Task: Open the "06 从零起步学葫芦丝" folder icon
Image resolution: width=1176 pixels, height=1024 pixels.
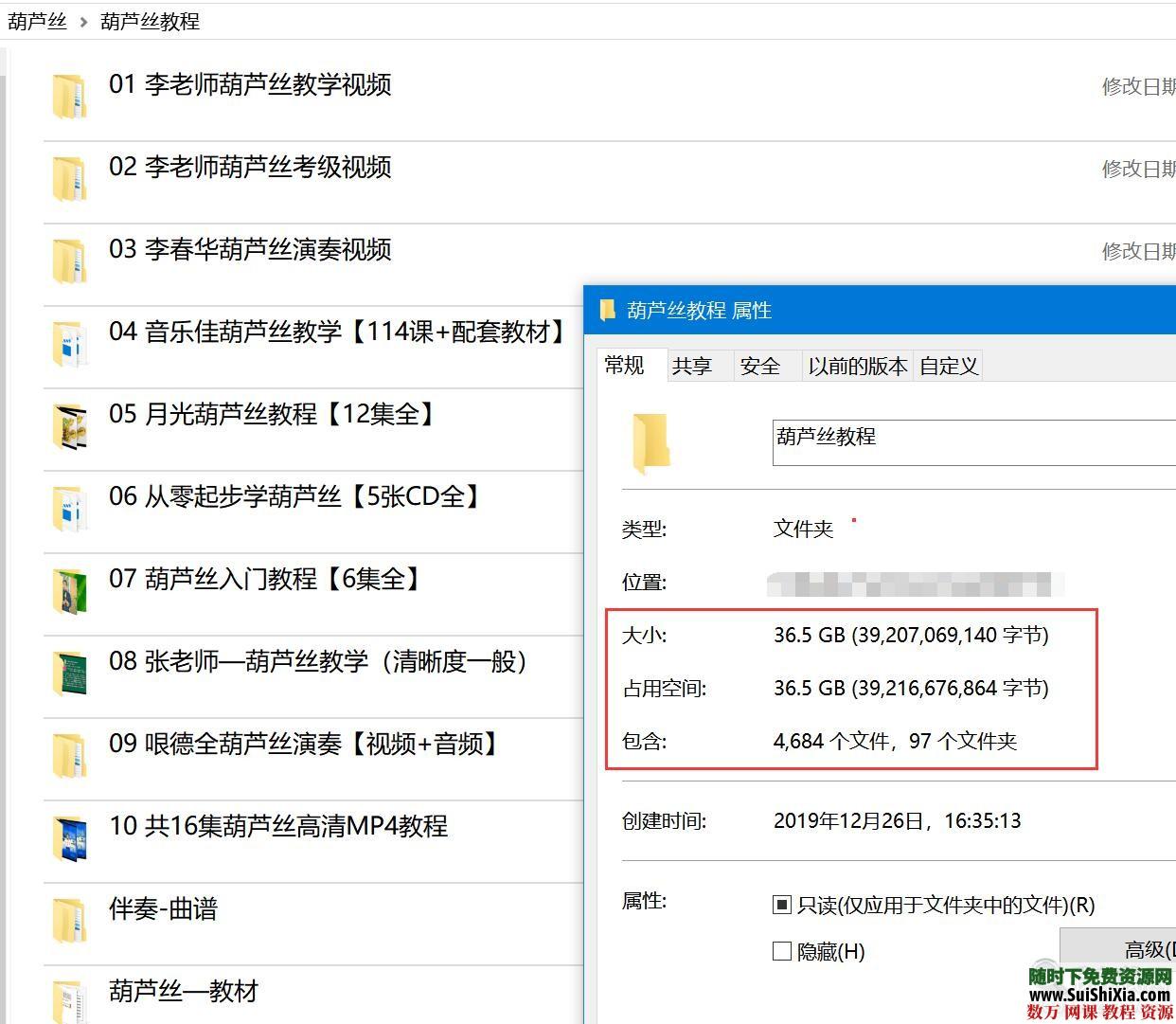Action: [69, 509]
